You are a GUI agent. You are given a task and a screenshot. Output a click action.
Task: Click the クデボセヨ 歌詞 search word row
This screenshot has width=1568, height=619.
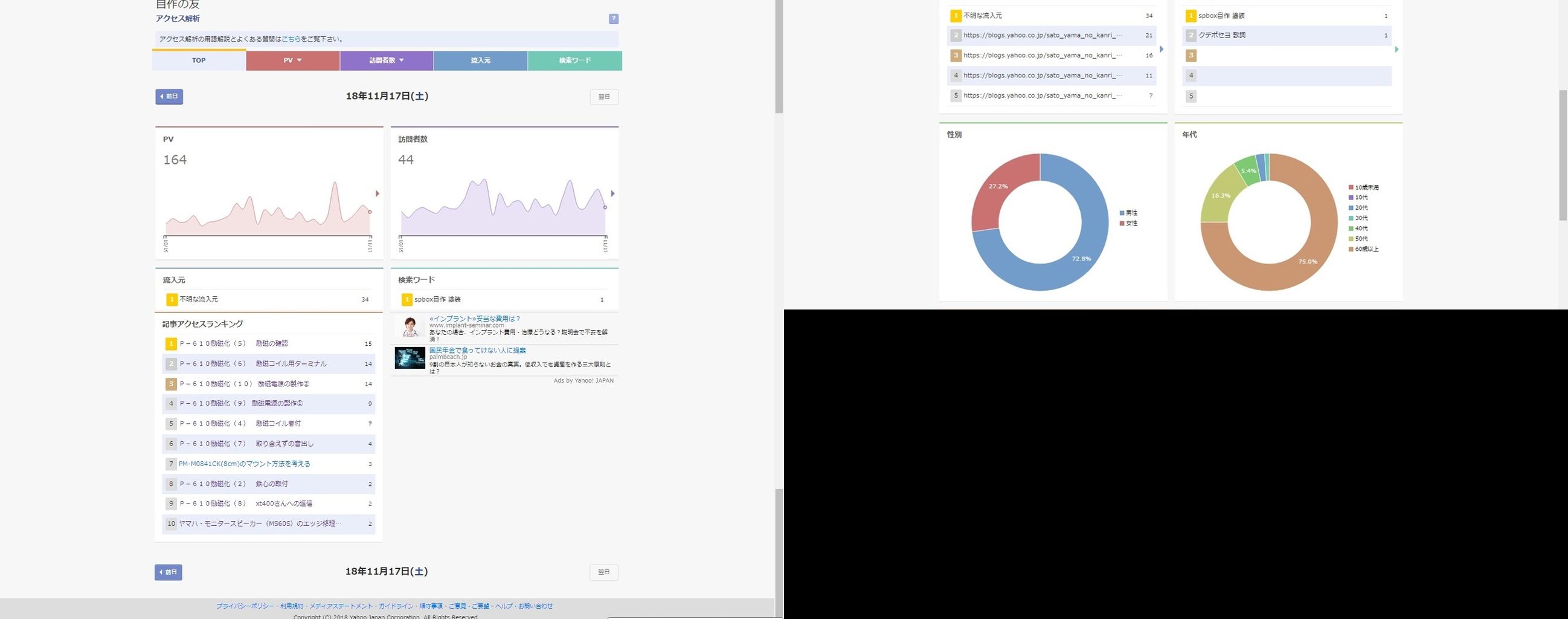point(1287,35)
